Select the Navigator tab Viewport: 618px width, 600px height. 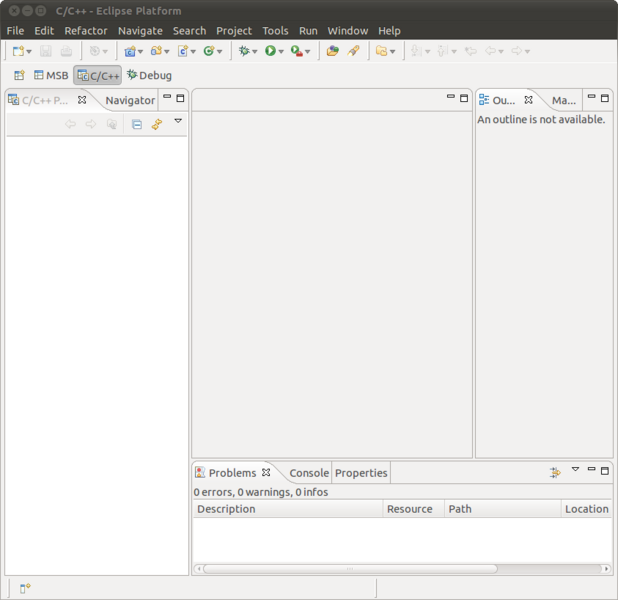(x=130, y=101)
